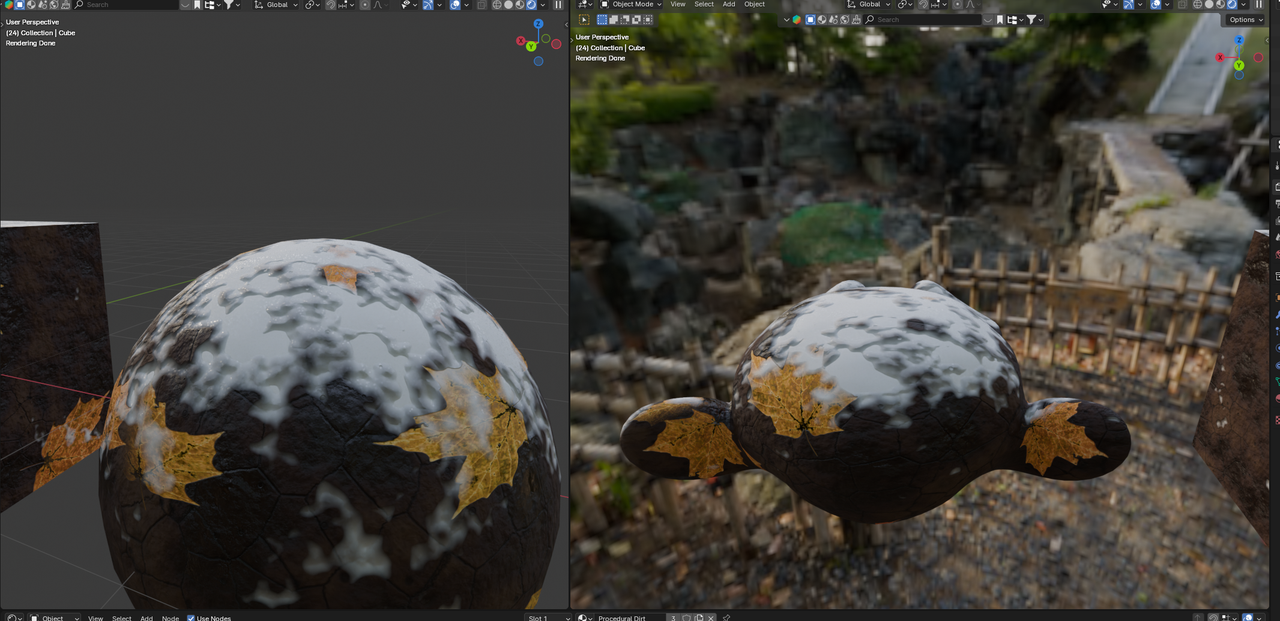Toggle gizmo display in right viewport
The height and width of the screenshot is (621, 1280).
(x=1129, y=5)
